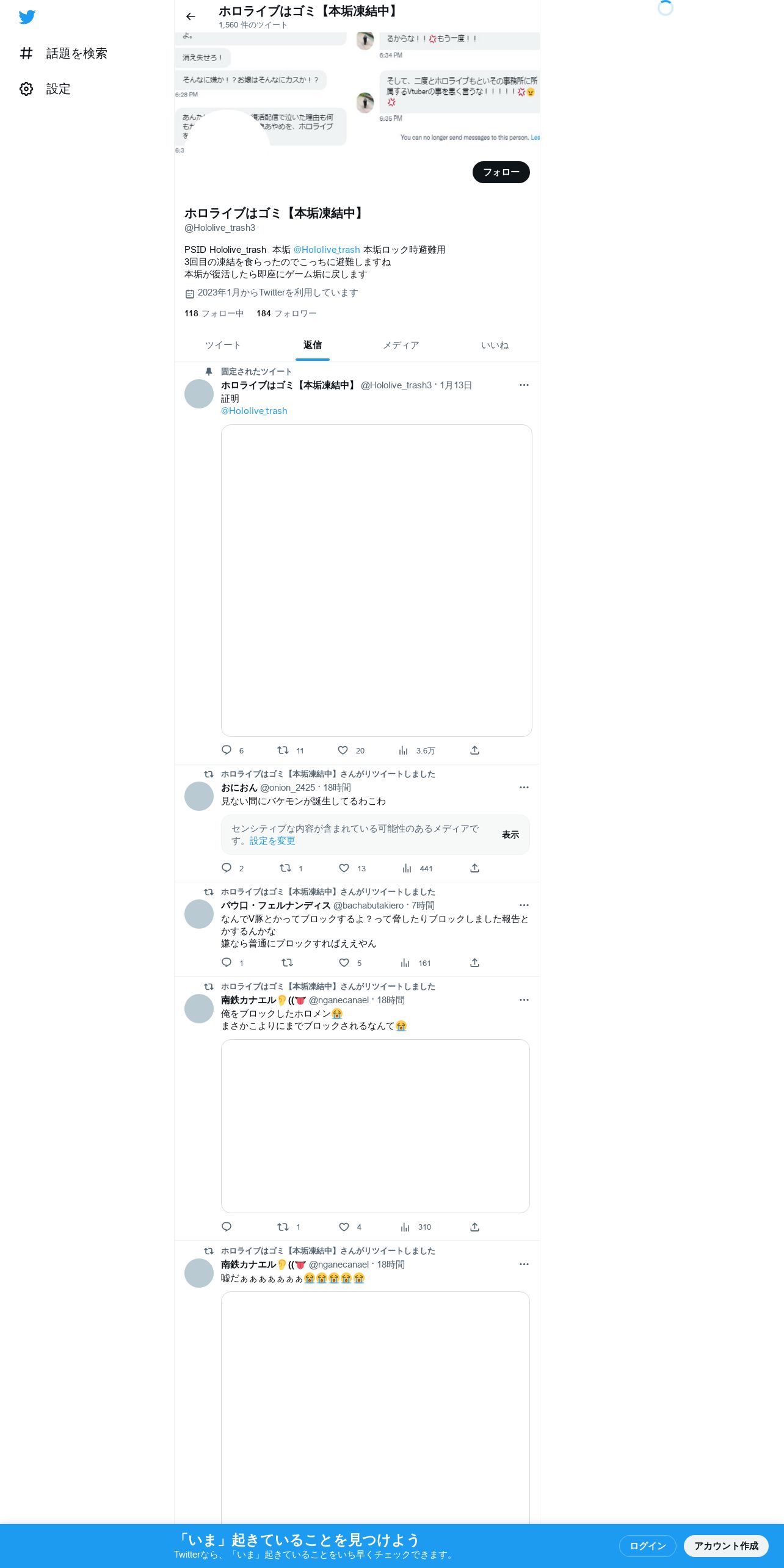
Task: Open more options on おにおん tweet
Action: tap(524, 788)
